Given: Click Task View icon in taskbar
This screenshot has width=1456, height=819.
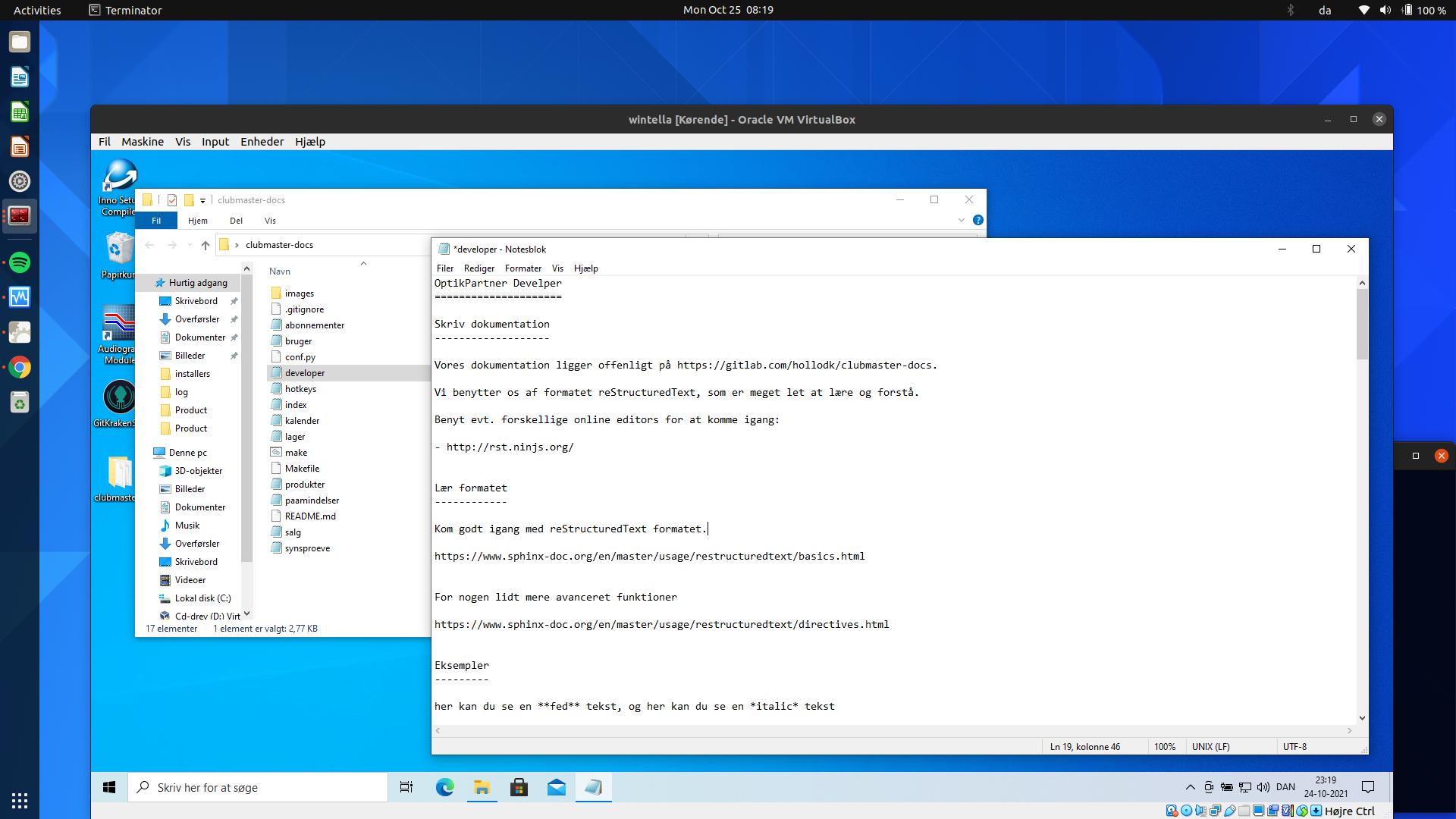Looking at the screenshot, I should tap(406, 787).
